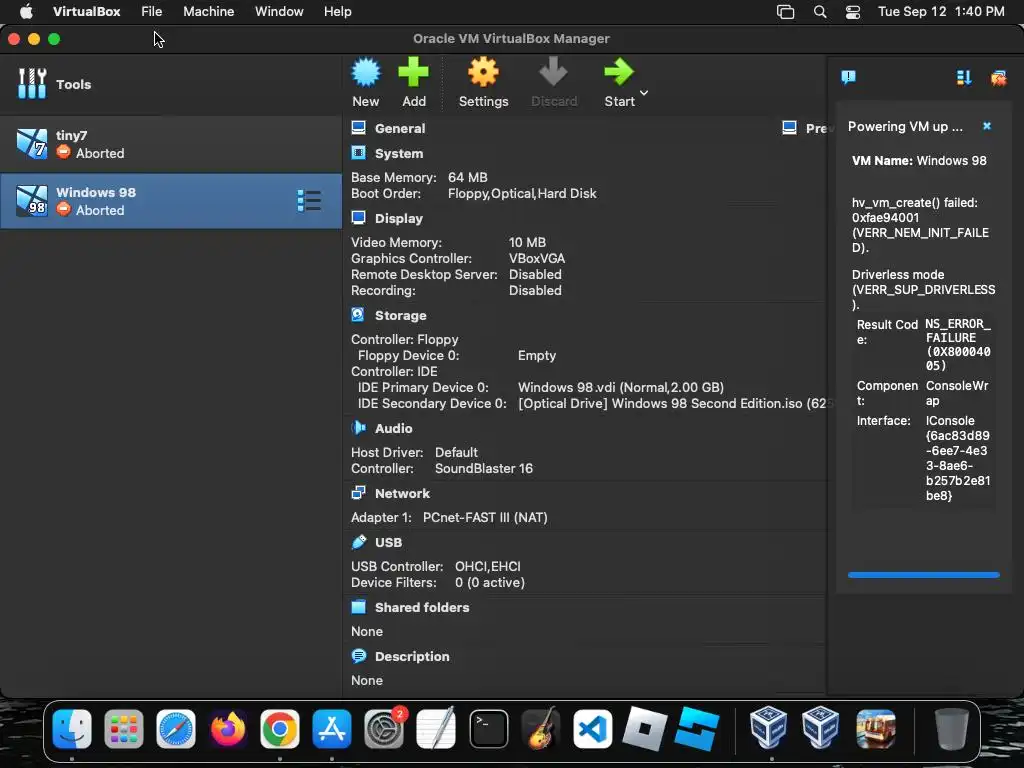
Task: Open Finder from the dock
Action: [x=72, y=729]
